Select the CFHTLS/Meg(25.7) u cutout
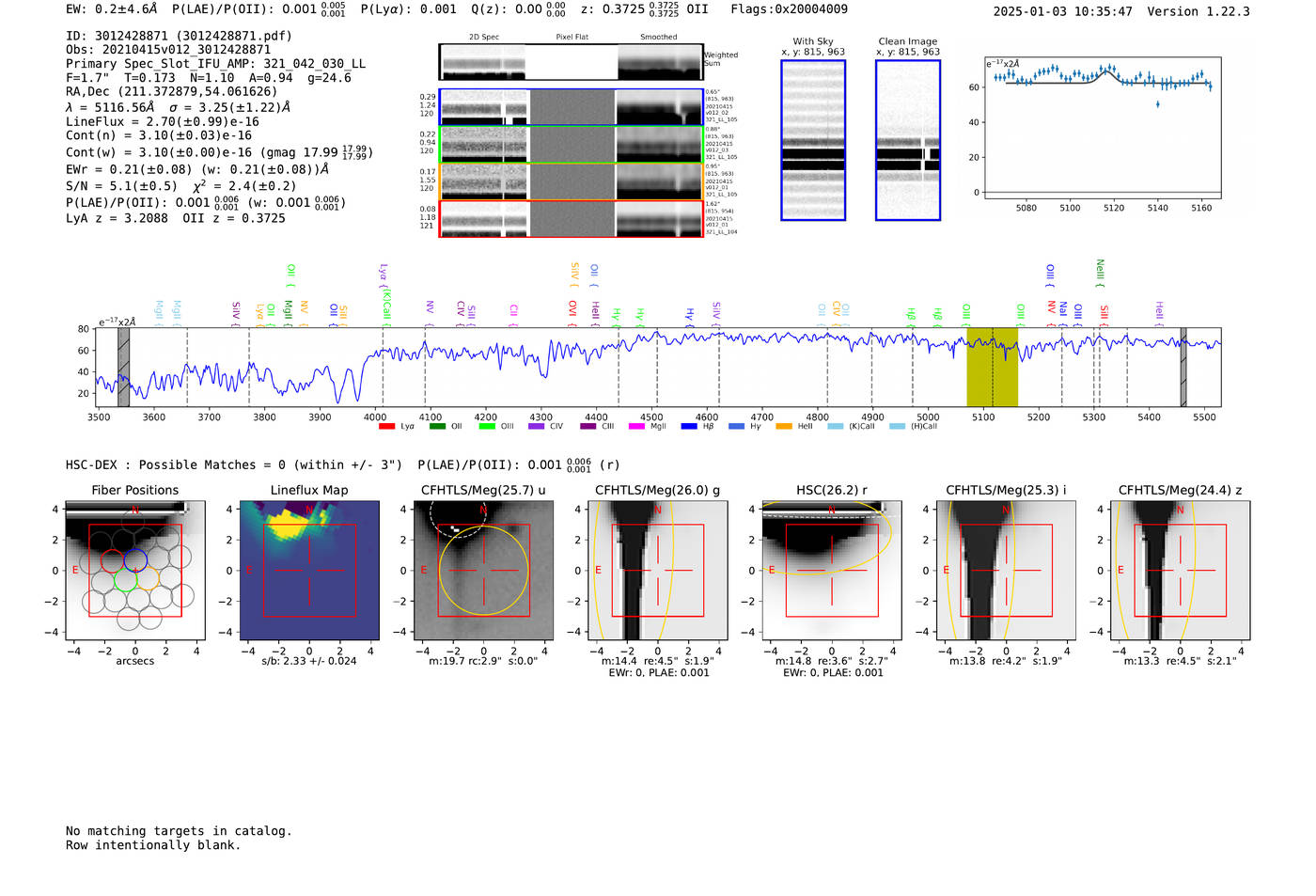 pos(483,571)
